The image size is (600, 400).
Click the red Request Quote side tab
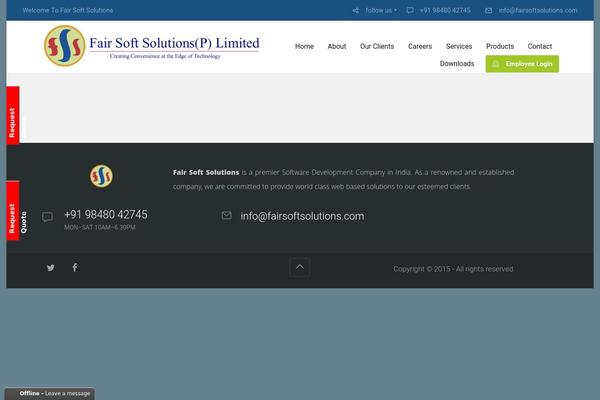click(13, 211)
